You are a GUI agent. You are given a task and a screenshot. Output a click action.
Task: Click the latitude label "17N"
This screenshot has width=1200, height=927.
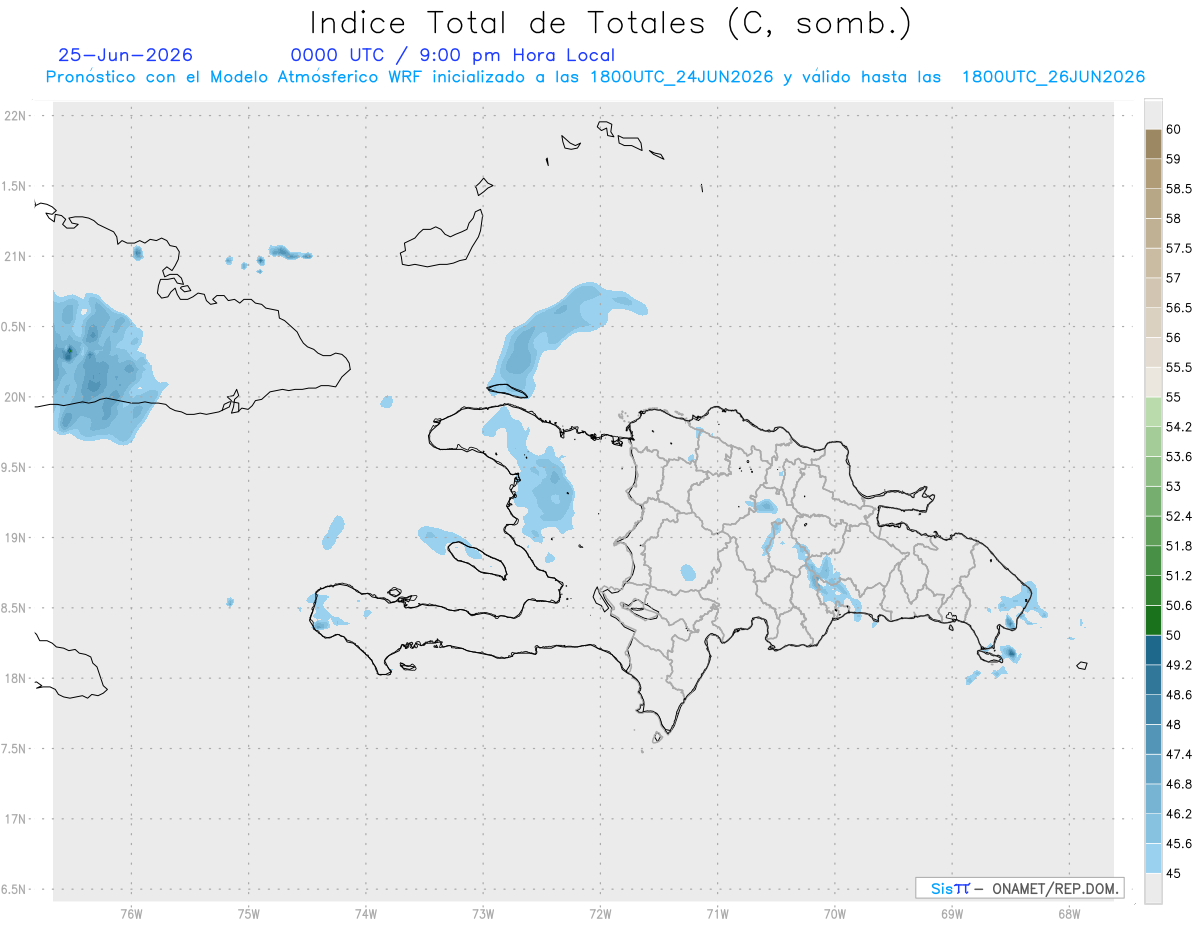(x=16, y=819)
